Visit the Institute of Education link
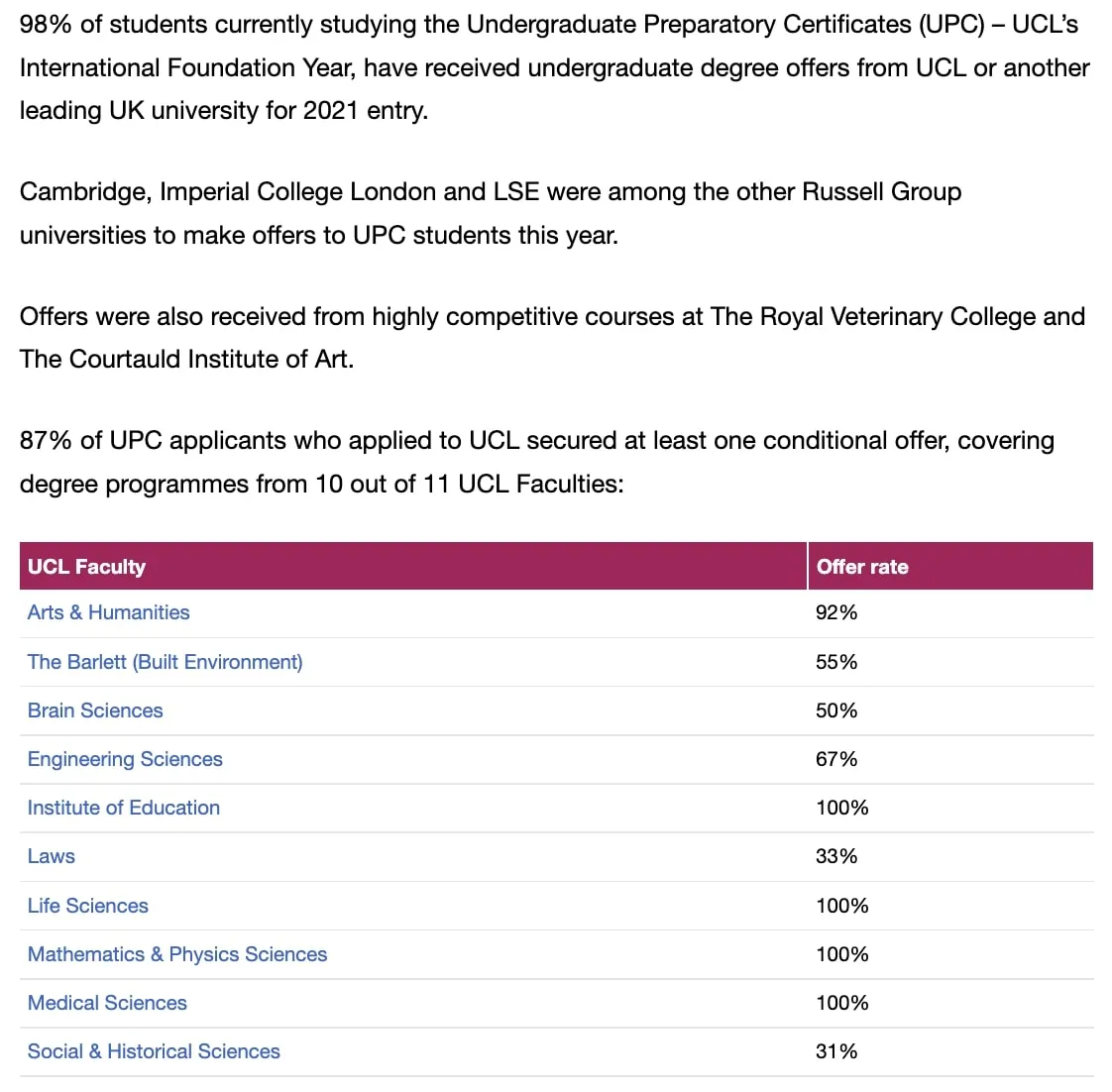The height and width of the screenshot is (1092, 1112). pos(124,808)
